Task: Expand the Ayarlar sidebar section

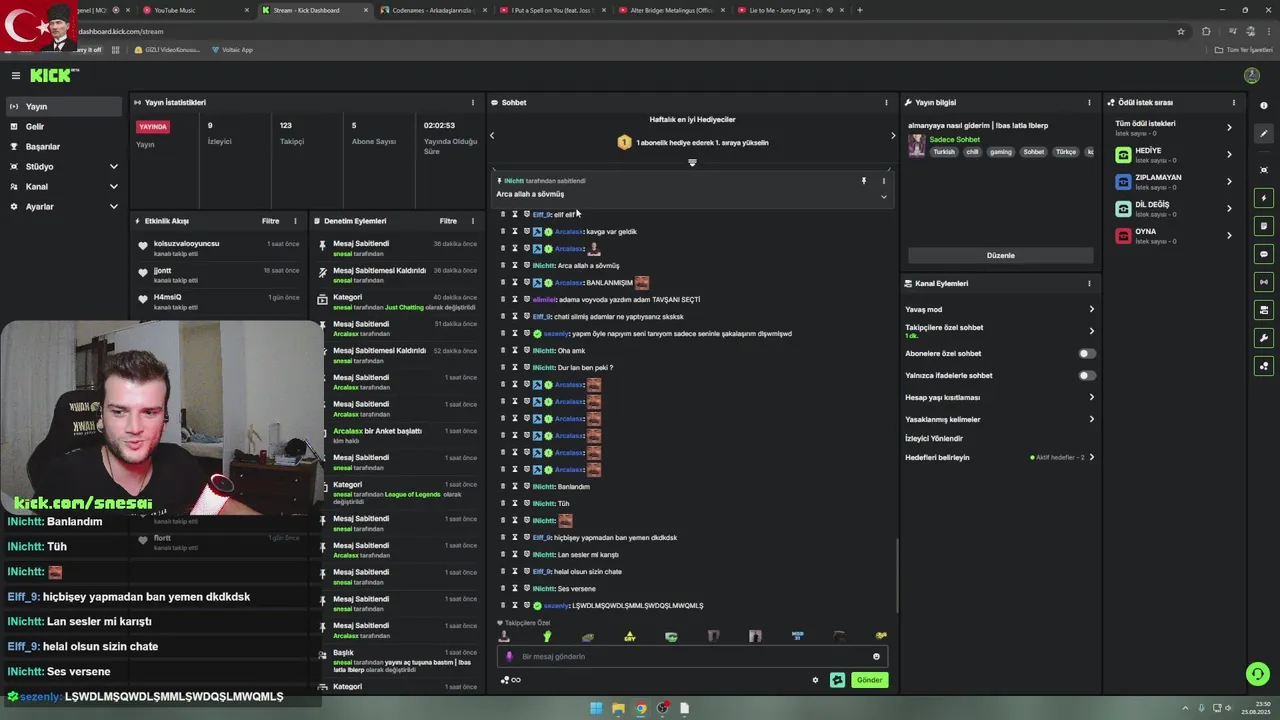Action: pos(64,206)
